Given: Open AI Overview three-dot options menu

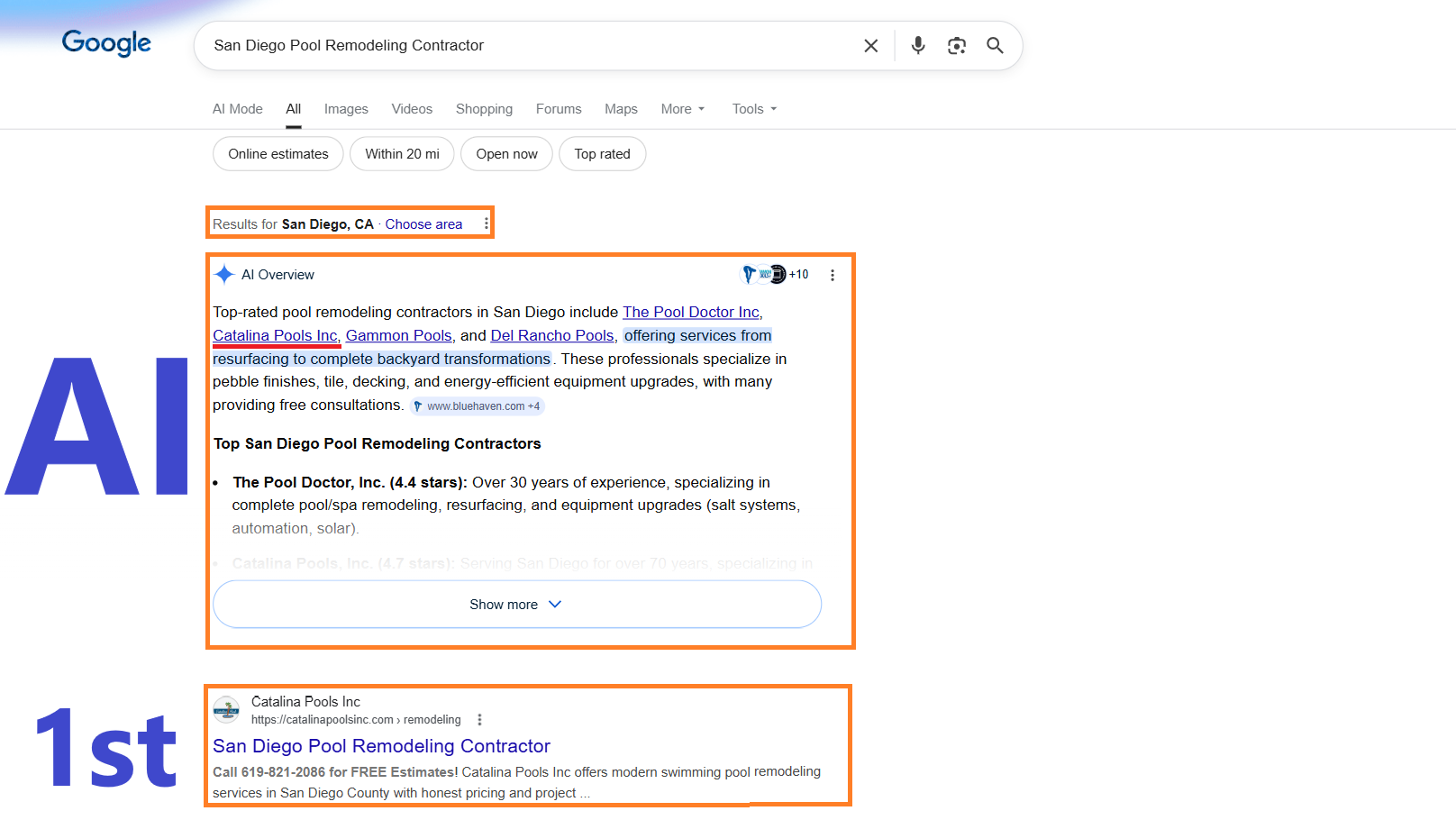Looking at the screenshot, I should click(832, 276).
